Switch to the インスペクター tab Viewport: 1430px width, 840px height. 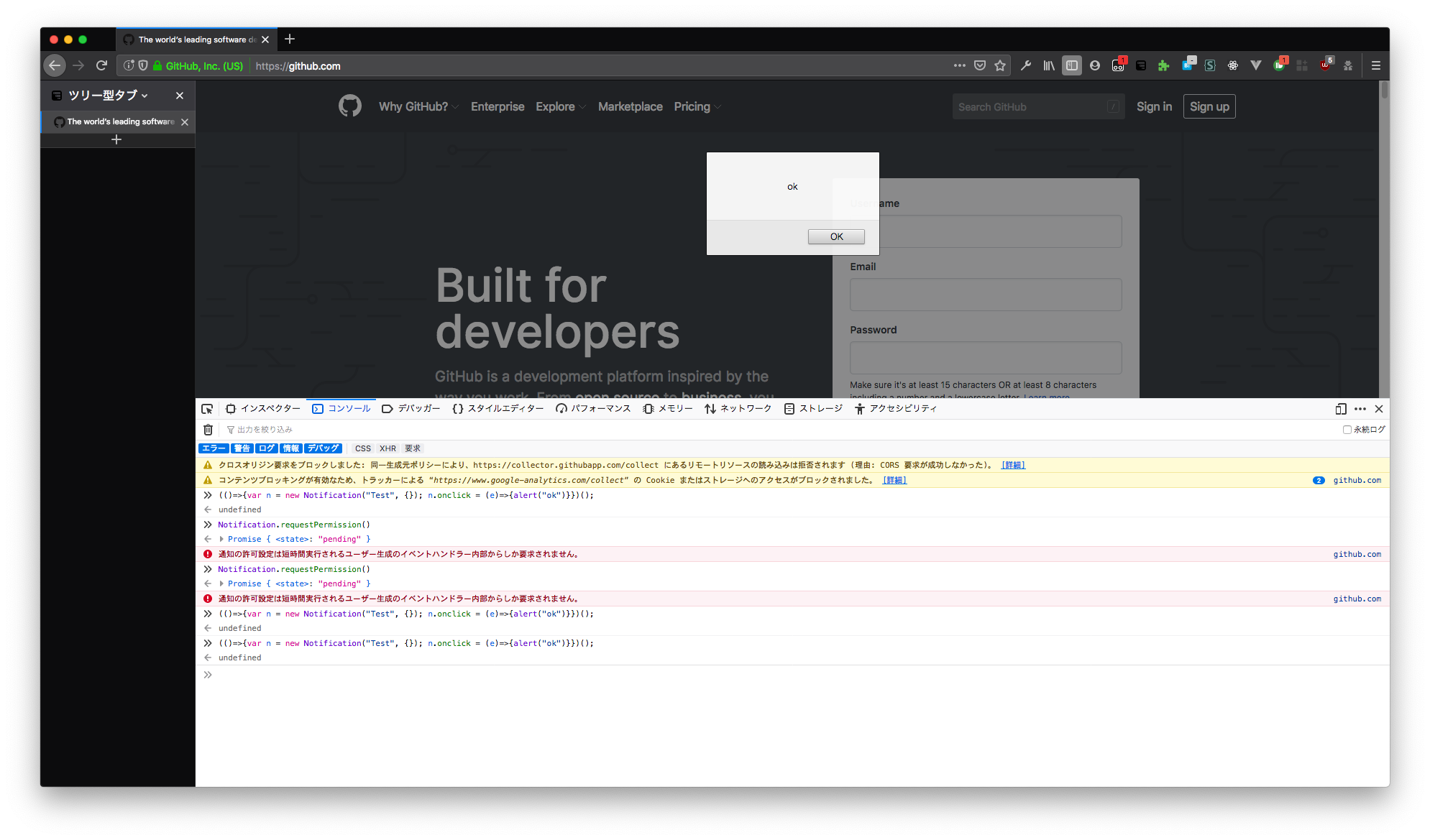click(269, 408)
